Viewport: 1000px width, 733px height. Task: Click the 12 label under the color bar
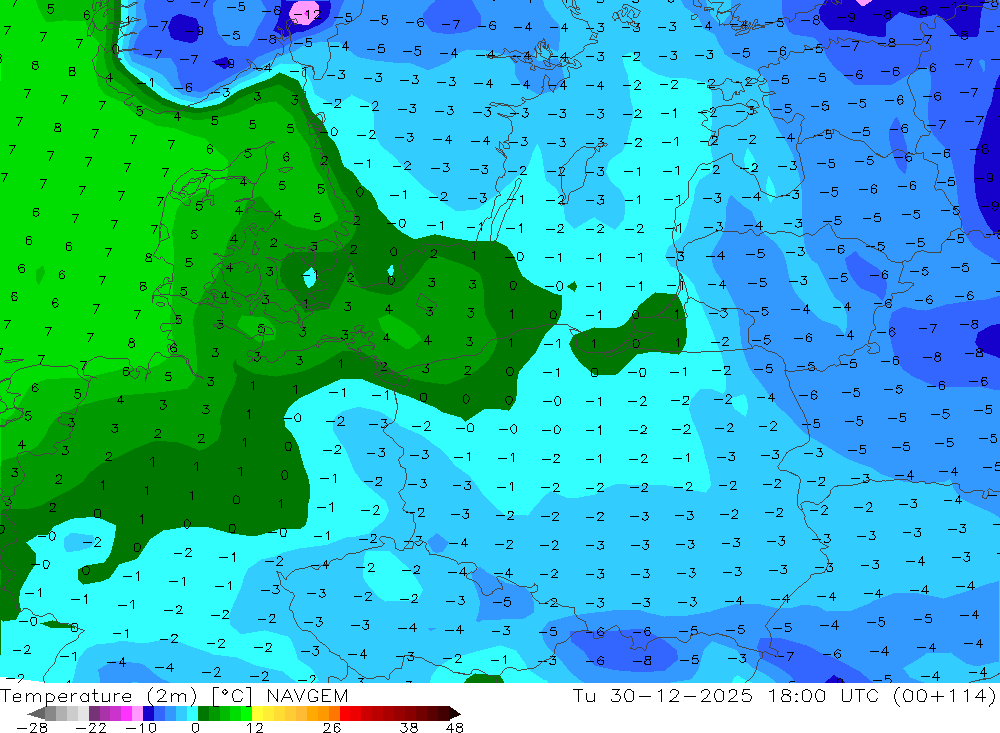255,728
